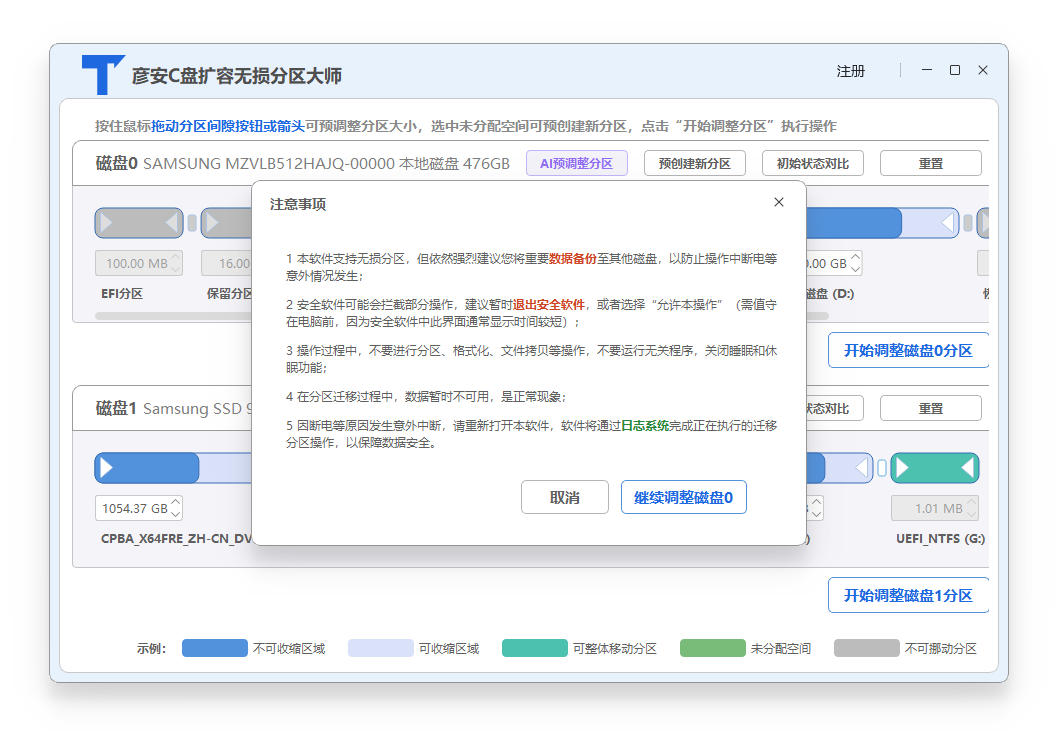Image resolution: width=1055 pixels, height=732 pixels.
Task: Click the blue D: partition usage bar
Action: coord(853,223)
